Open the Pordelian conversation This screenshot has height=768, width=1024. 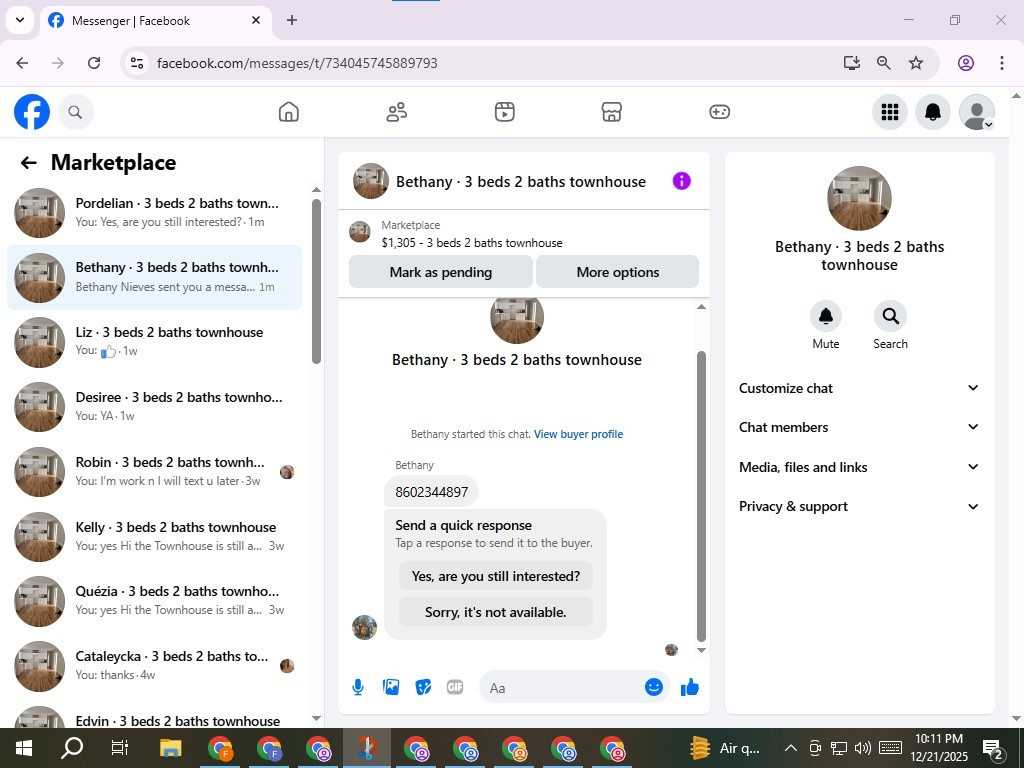154,213
